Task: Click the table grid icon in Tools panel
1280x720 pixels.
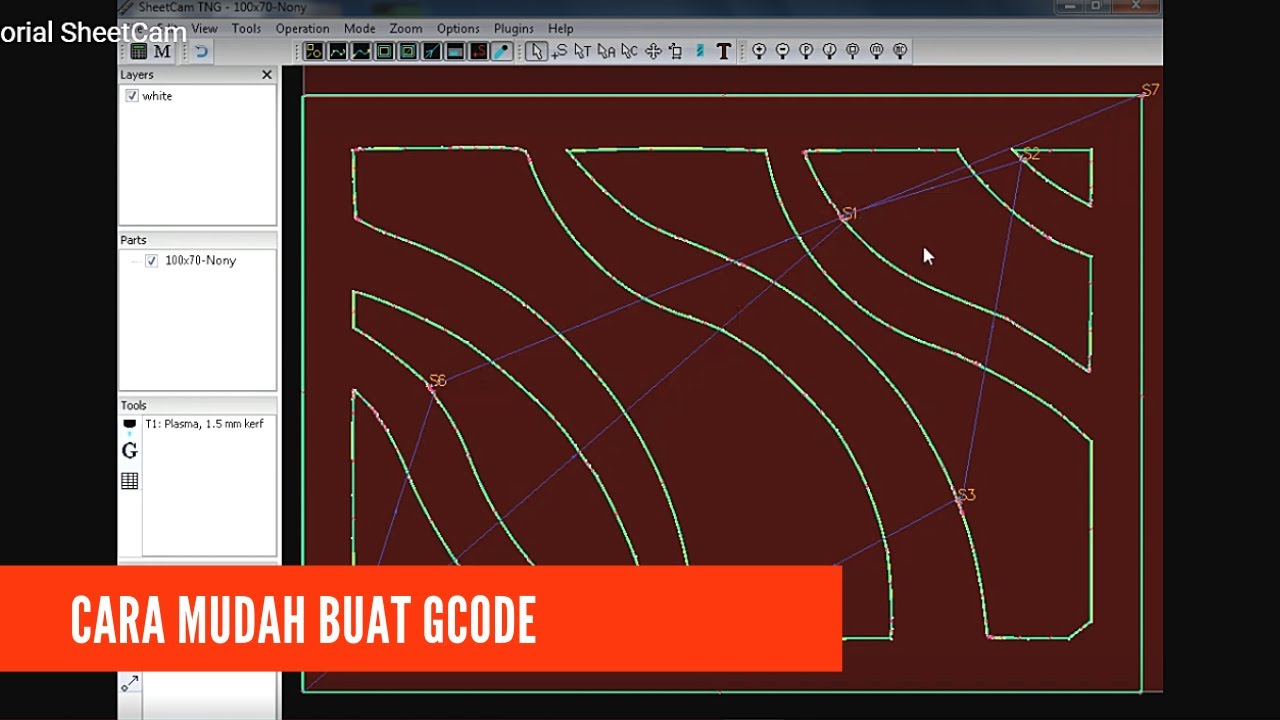Action: [x=129, y=481]
